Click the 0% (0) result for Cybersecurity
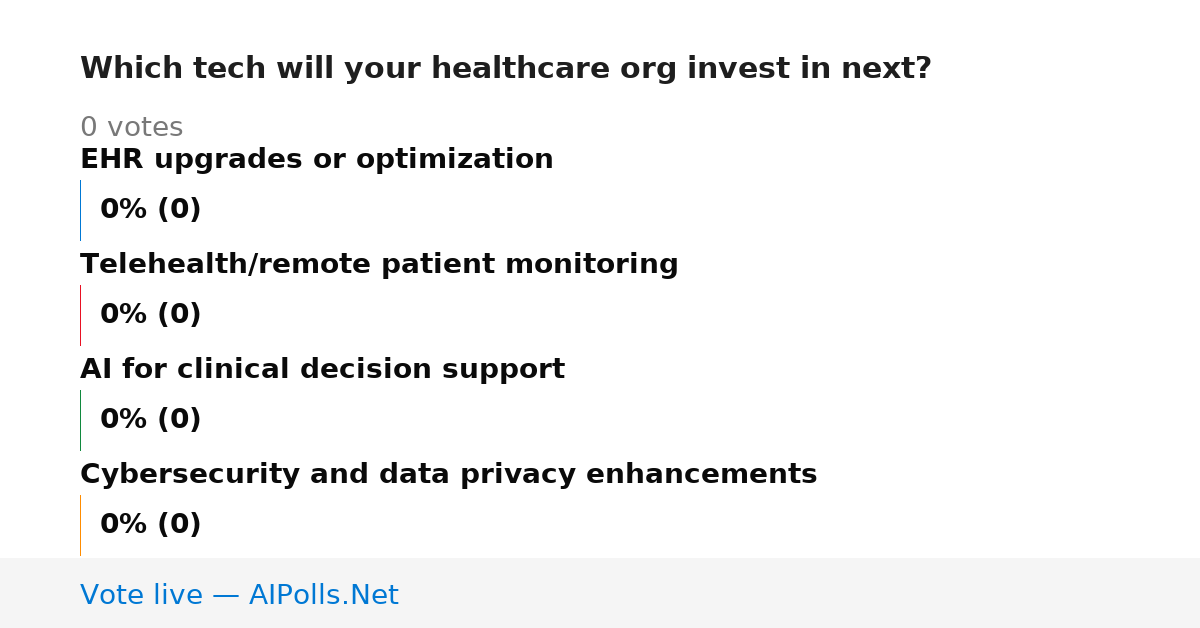This screenshot has height=628, width=1200. coord(150,525)
